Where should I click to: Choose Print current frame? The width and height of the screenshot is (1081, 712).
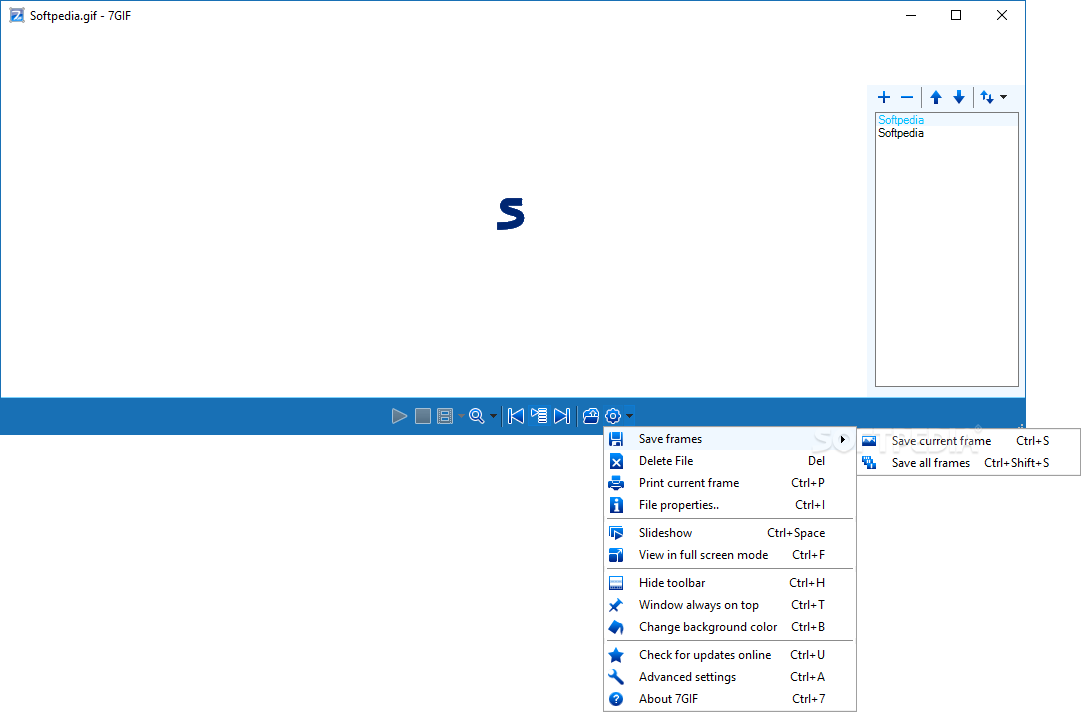pos(729,483)
